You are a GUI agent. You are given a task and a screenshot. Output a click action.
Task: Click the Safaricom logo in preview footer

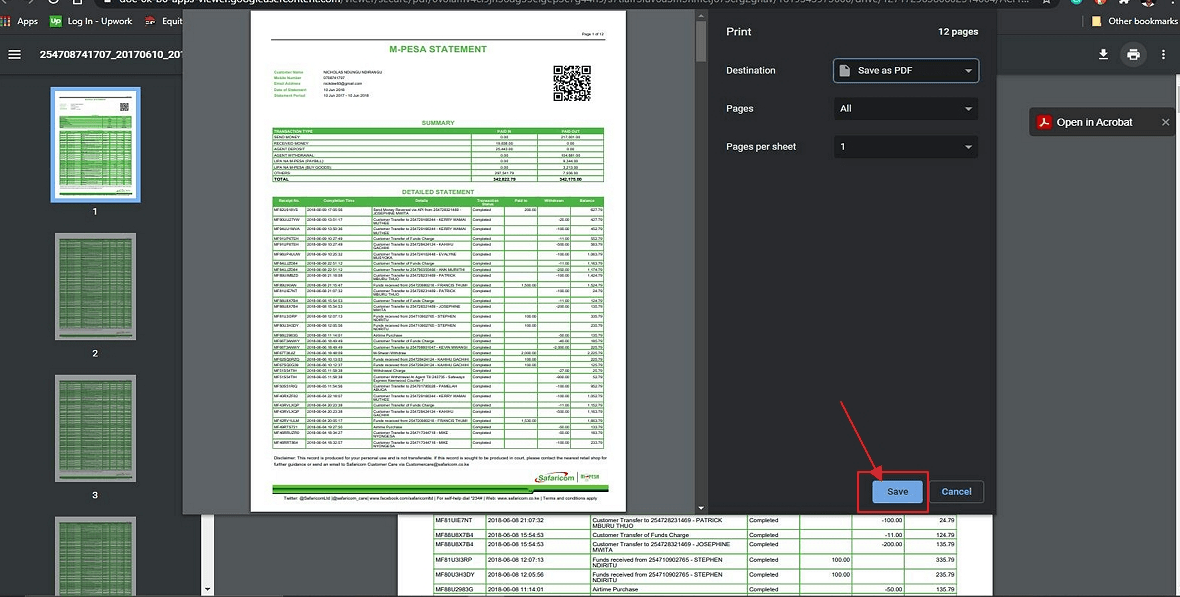(555, 477)
